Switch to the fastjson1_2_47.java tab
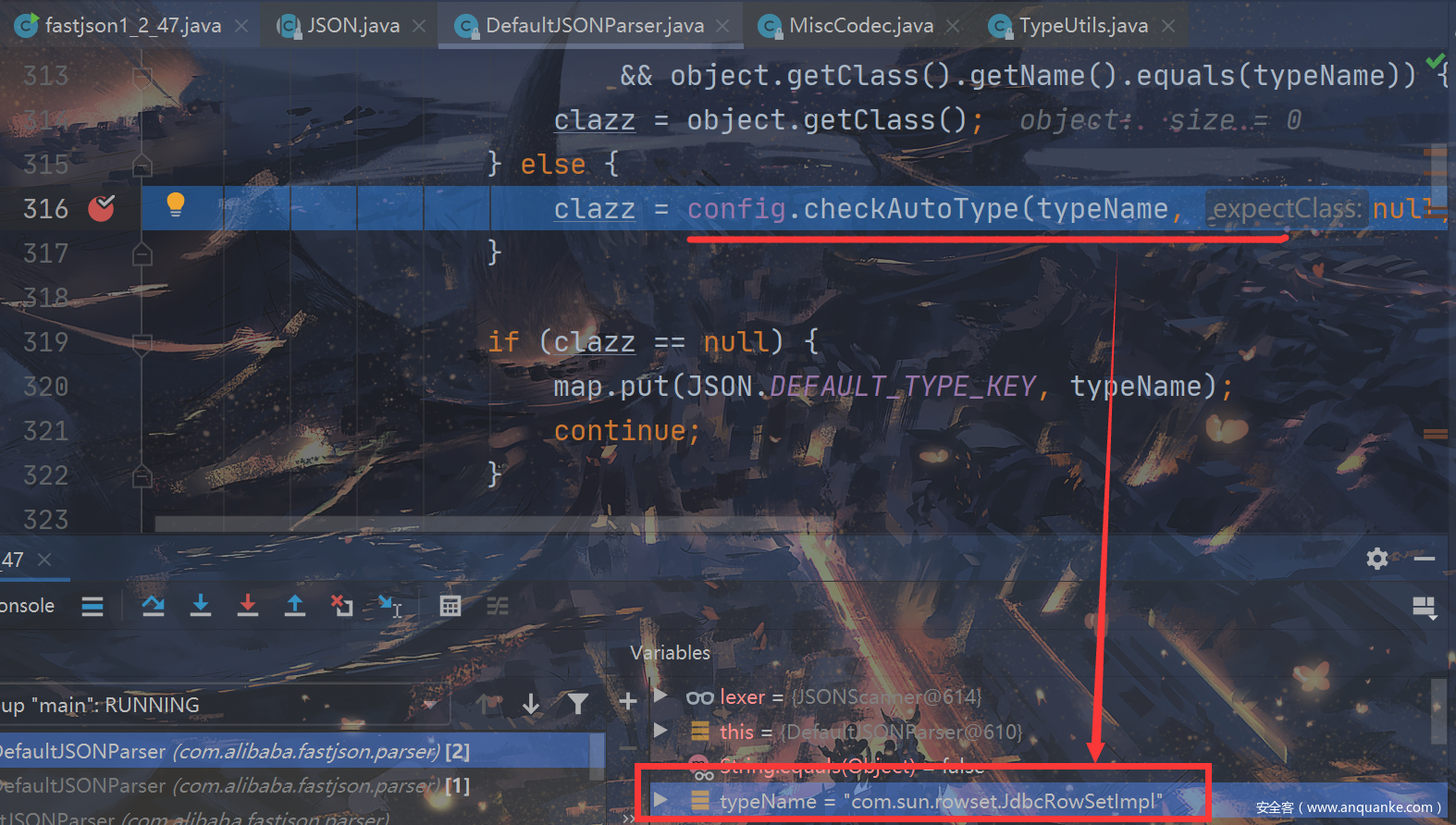 pyautogui.click(x=132, y=25)
